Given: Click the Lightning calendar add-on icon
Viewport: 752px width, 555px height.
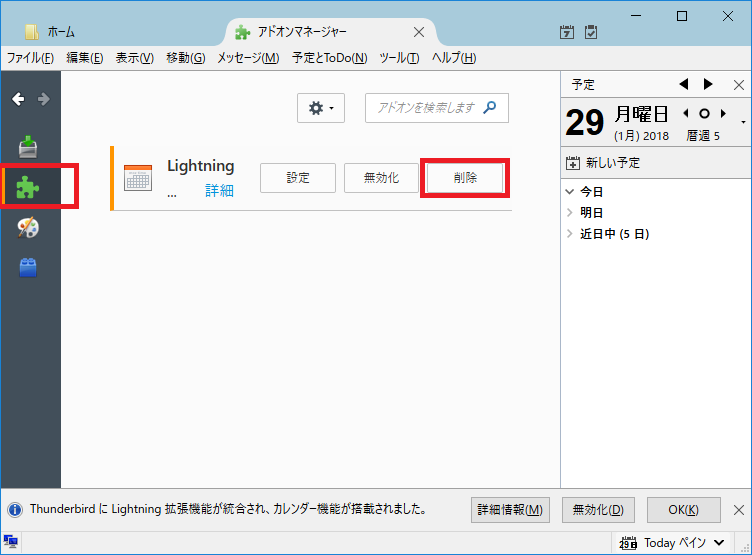Looking at the screenshot, I should [138, 178].
